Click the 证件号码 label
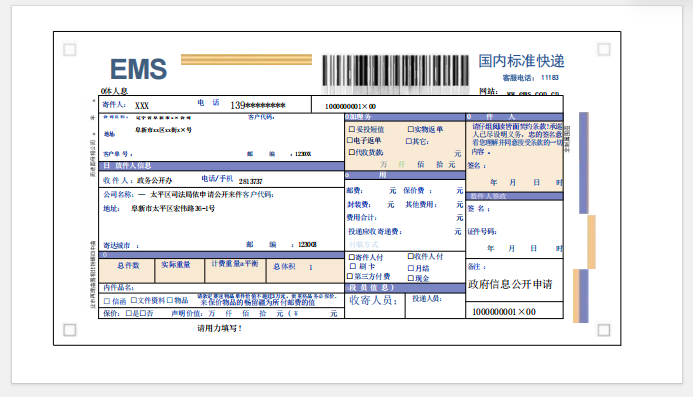This screenshot has width=693, height=397. [x=482, y=232]
